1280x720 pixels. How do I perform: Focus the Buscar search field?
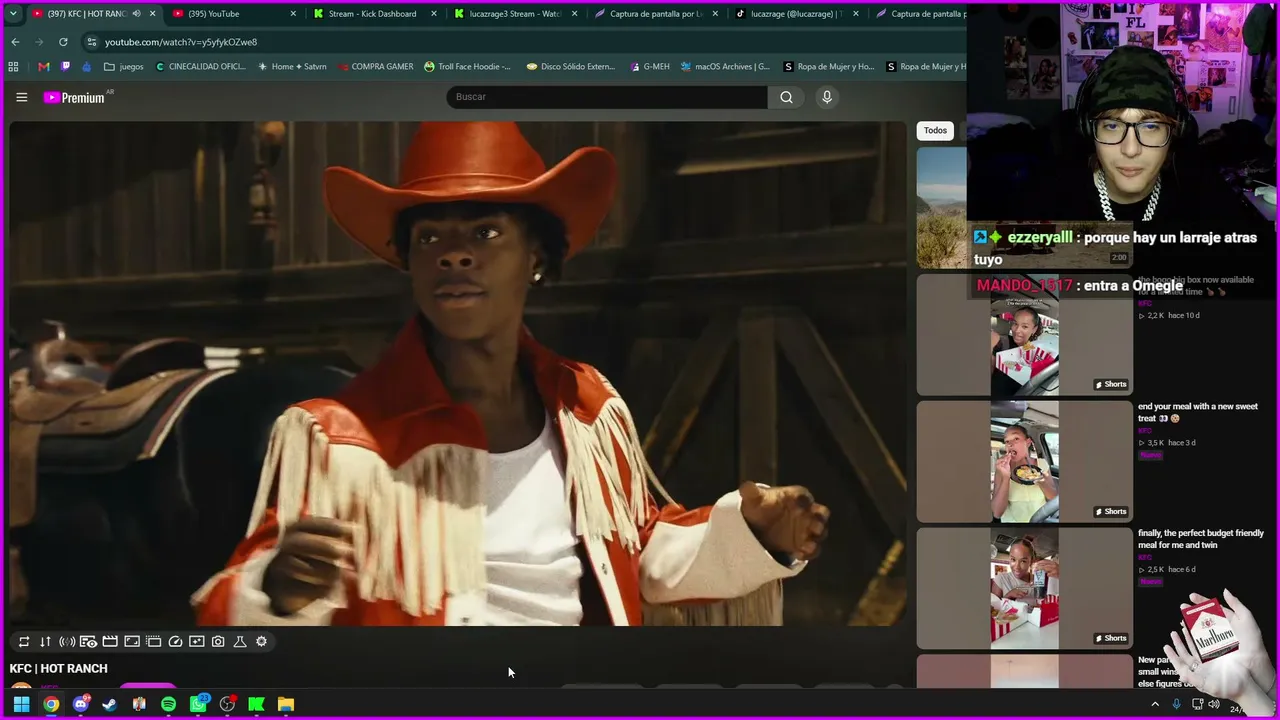point(607,97)
